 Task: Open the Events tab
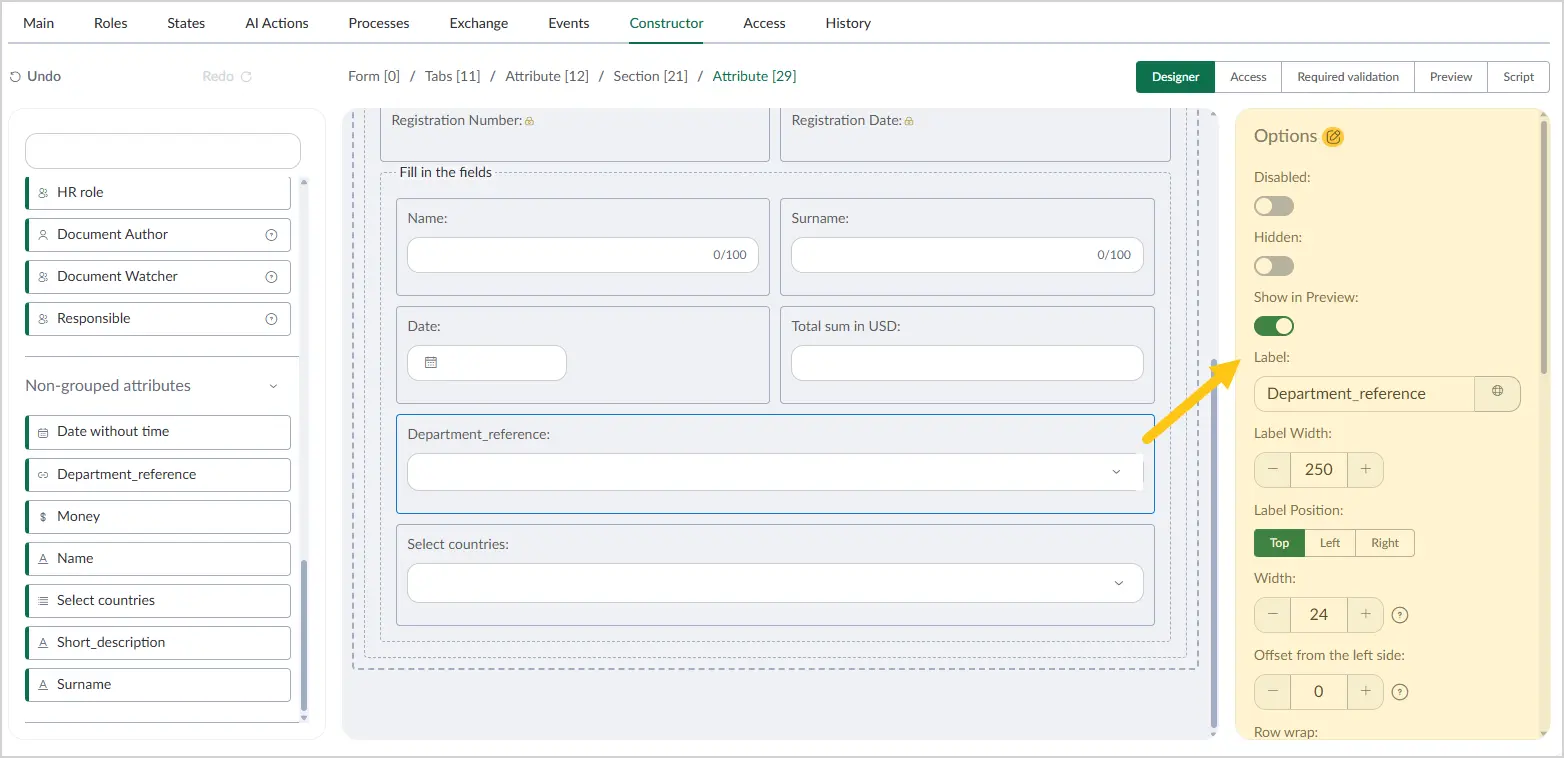(569, 23)
